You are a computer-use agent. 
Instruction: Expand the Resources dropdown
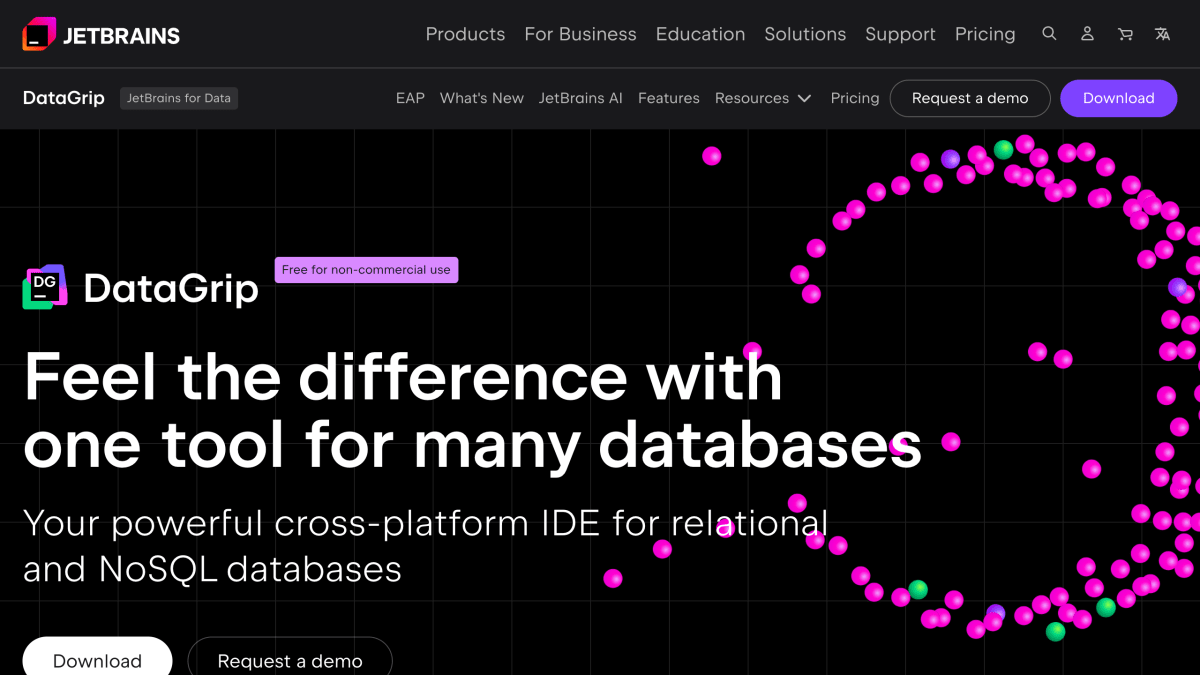coord(763,98)
